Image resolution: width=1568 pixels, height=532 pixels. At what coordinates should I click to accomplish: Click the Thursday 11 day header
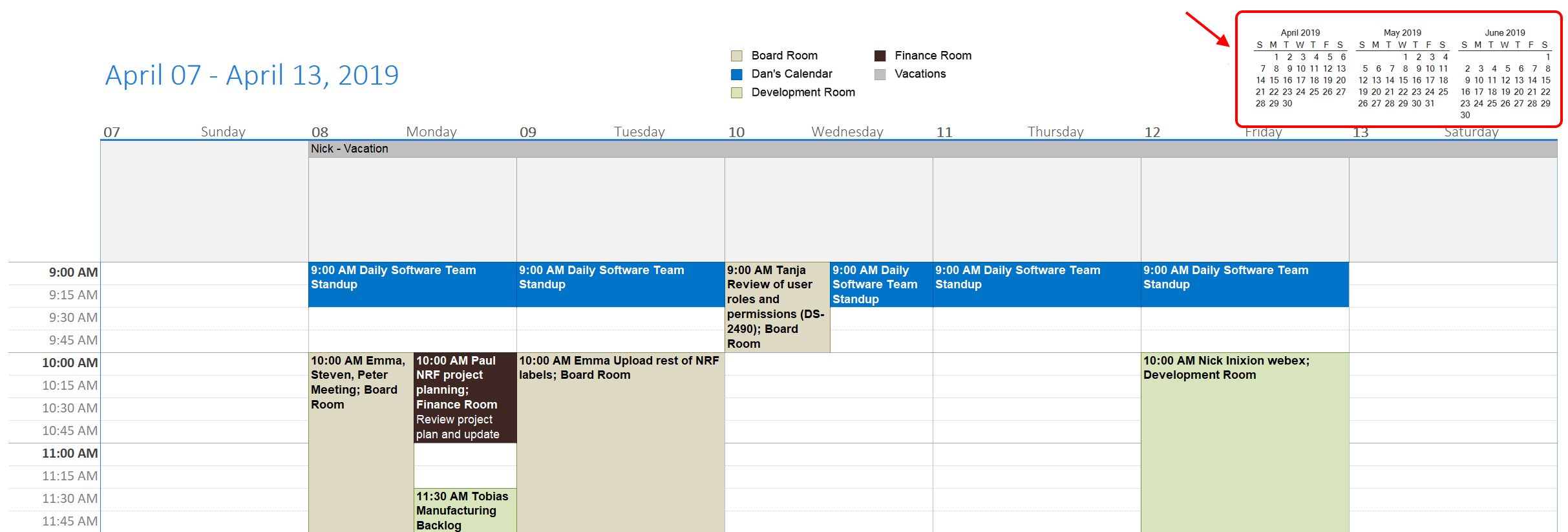click(x=1037, y=132)
